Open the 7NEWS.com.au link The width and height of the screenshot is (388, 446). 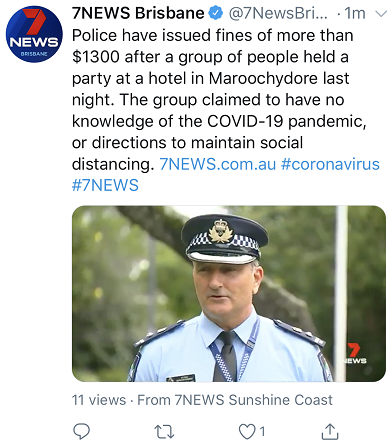[218, 164]
